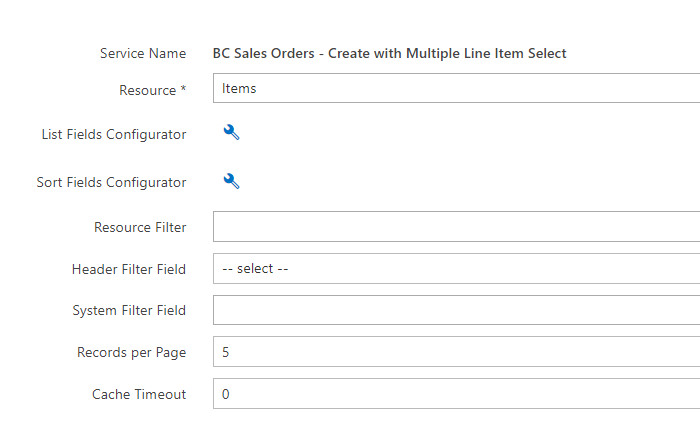Click into the empty Resource Filter field

[456, 227]
